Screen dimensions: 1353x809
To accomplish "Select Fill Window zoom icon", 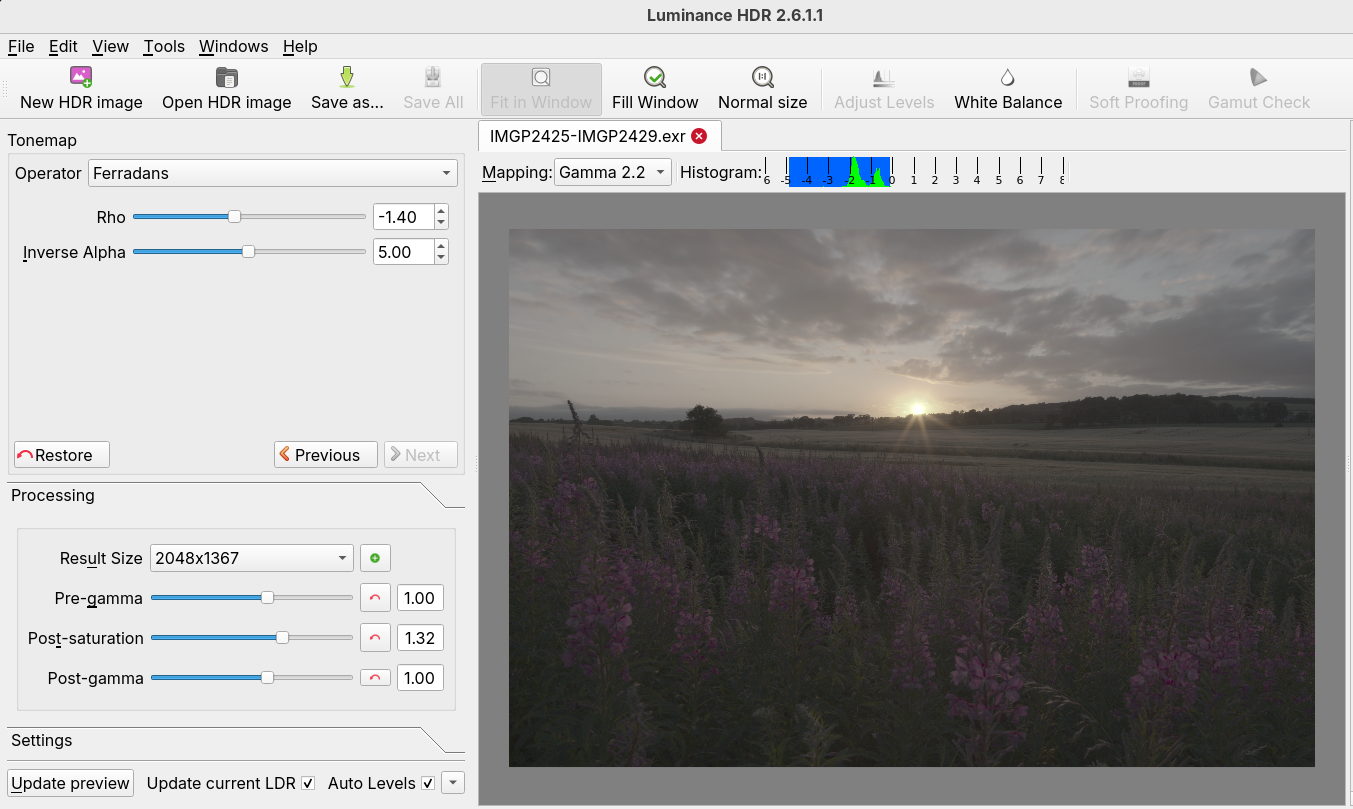I will tap(655, 78).
